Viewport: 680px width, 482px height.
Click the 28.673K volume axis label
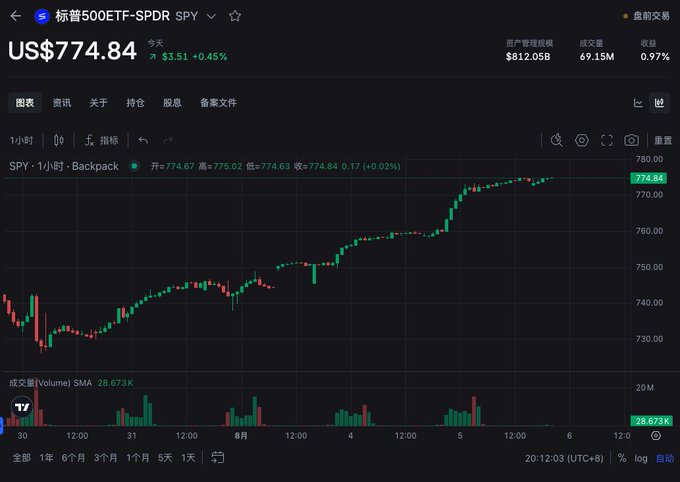click(x=652, y=421)
